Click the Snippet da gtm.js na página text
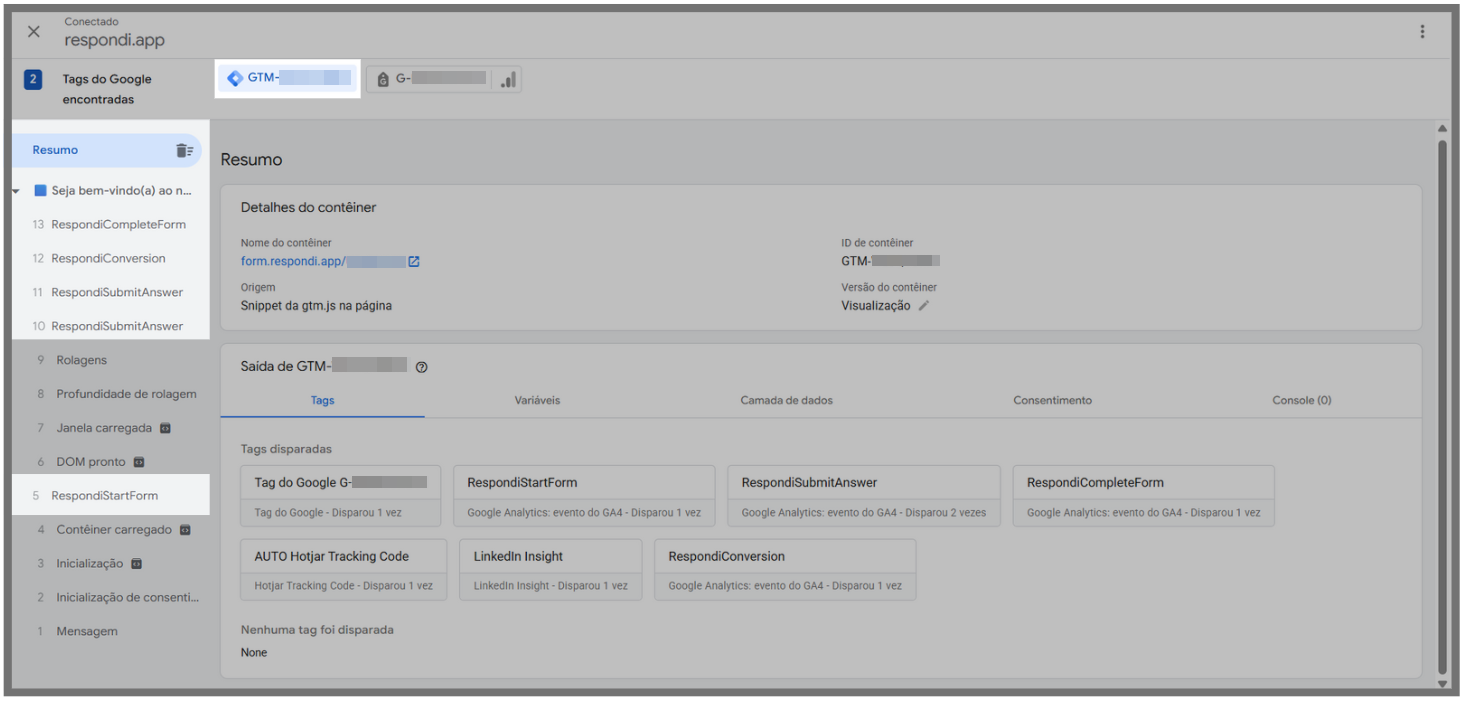 (x=316, y=306)
